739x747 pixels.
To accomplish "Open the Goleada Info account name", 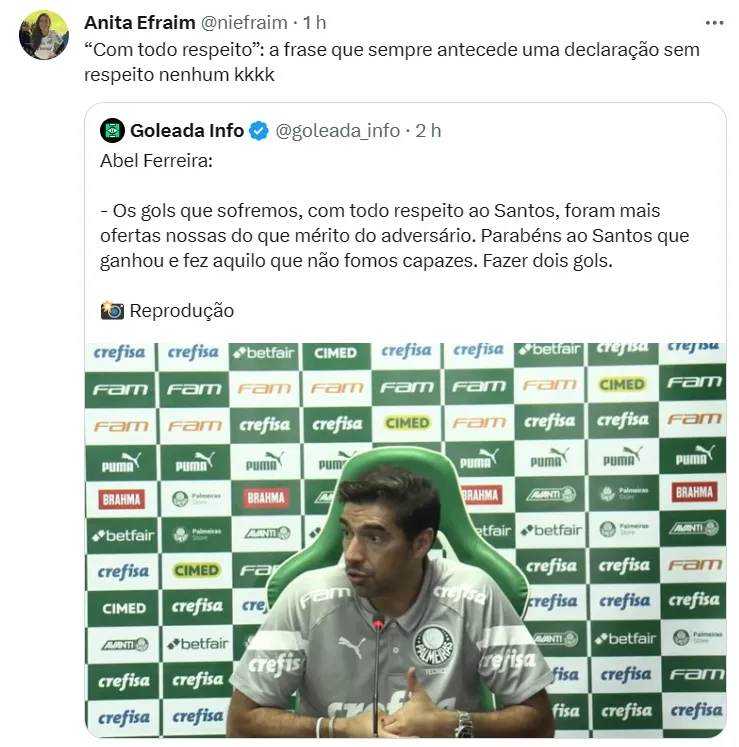I will click(187, 131).
